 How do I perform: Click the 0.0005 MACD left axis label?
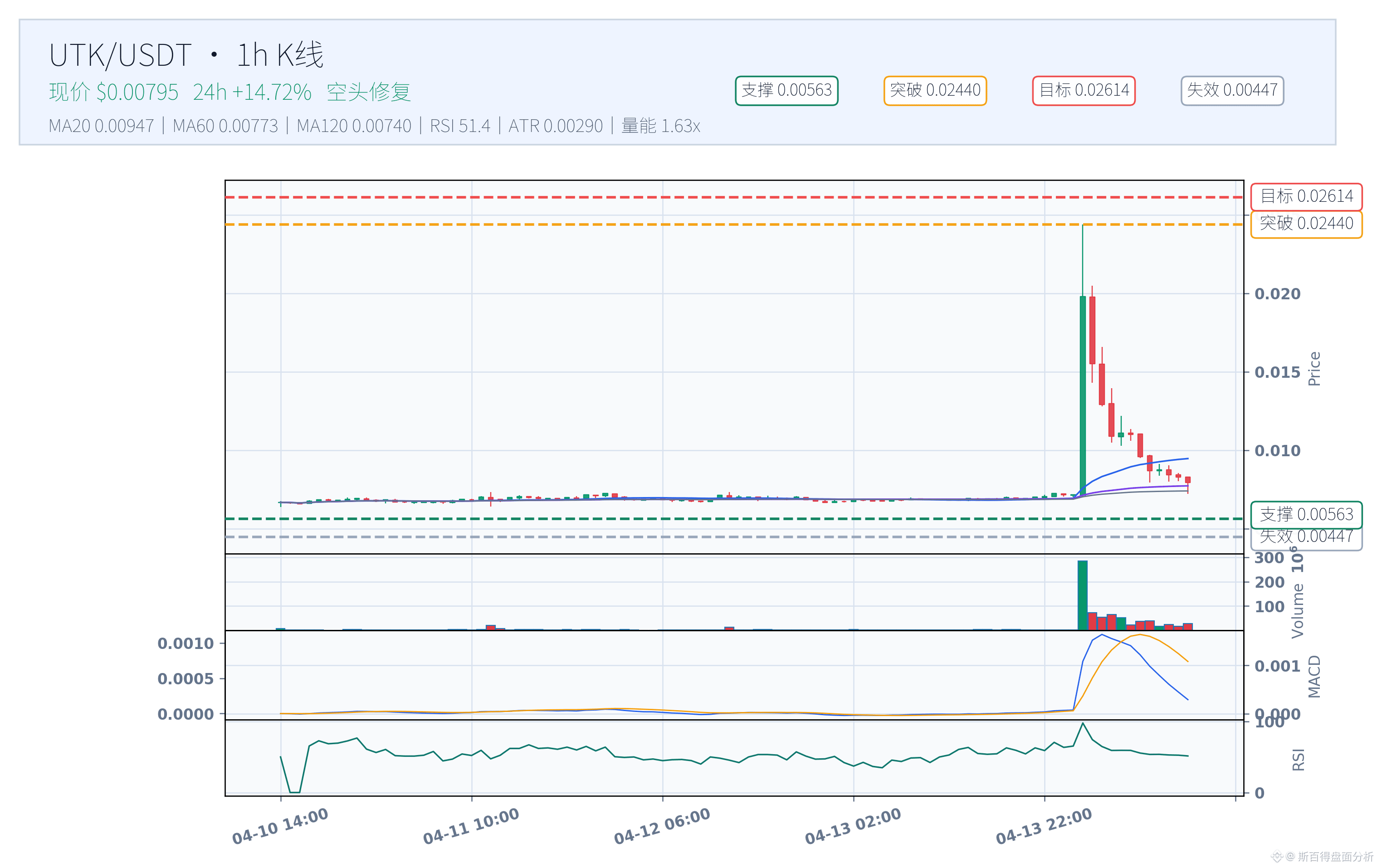[185, 679]
